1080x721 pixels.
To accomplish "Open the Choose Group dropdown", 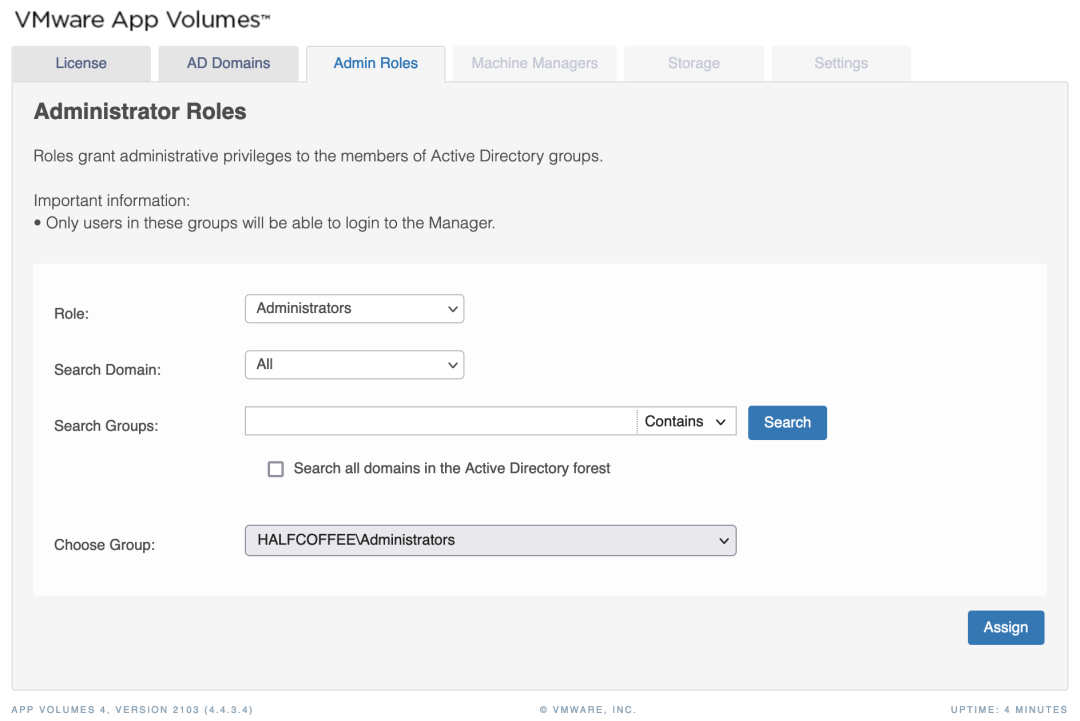I will click(x=490, y=540).
